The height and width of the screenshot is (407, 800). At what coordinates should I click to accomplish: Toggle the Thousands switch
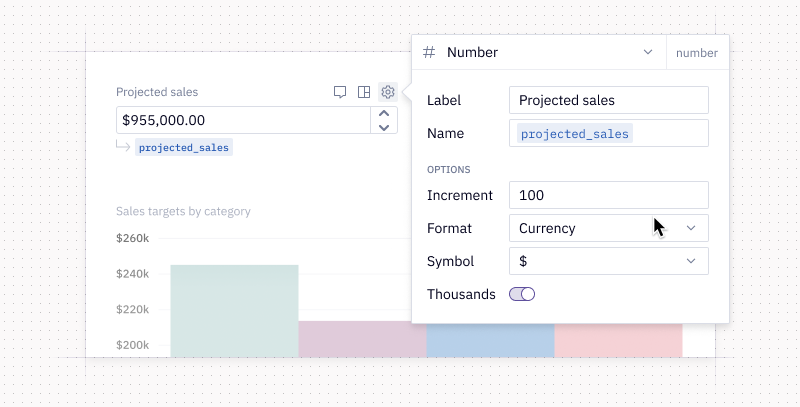tap(522, 294)
